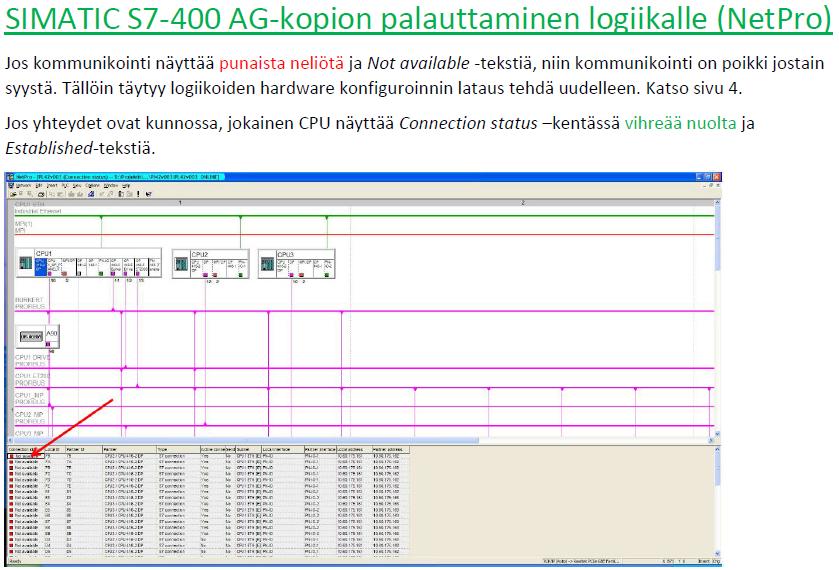
Task: Click the Ready text in status bar
Action: tap(14, 561)
